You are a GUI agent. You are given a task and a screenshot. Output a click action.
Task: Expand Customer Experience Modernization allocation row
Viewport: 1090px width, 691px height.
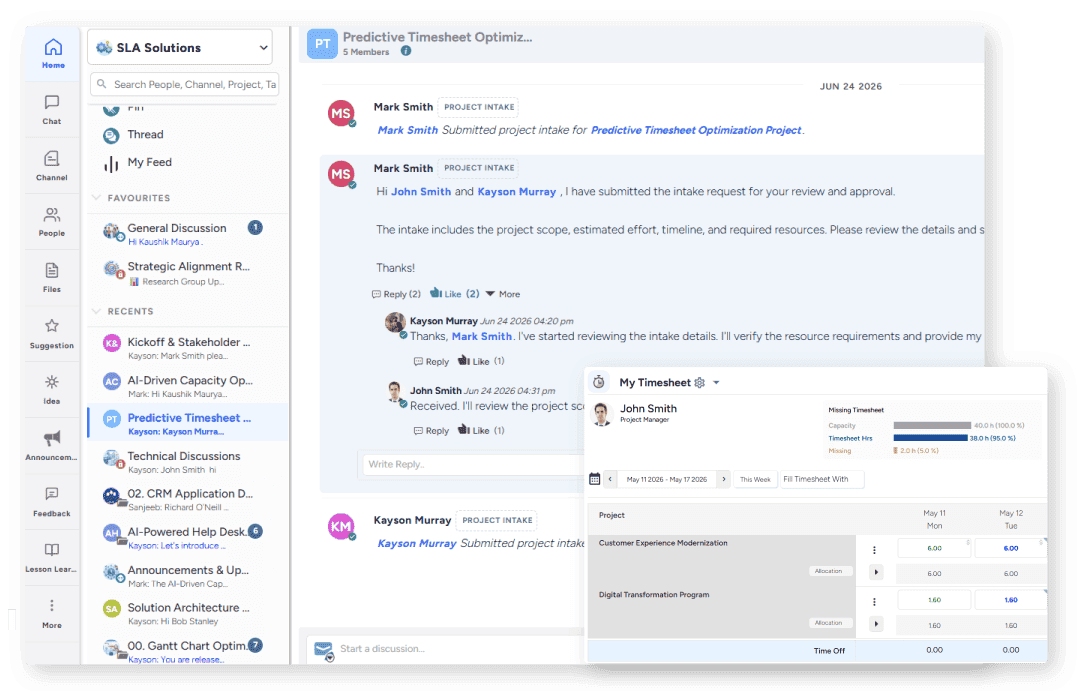pyautogui.click(x=876, y=572)
